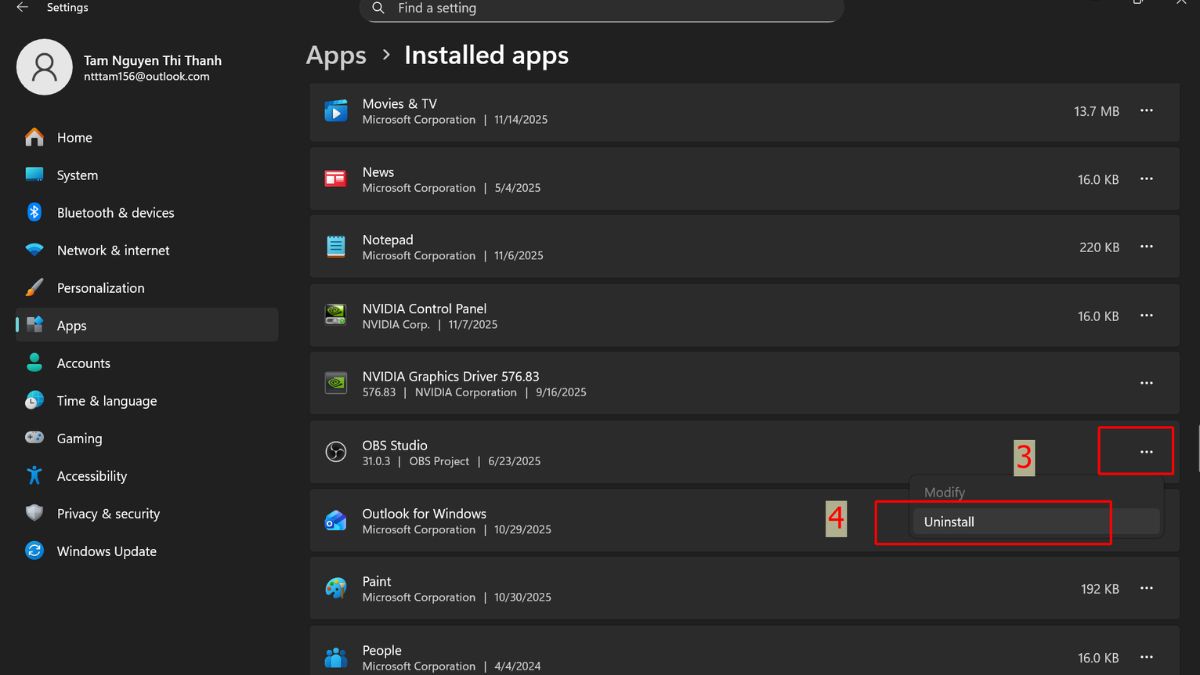This screenshot has height=675, width=1200.
Task: Open the three-dot menu for Paint
Action: [x=1146, y=589]
